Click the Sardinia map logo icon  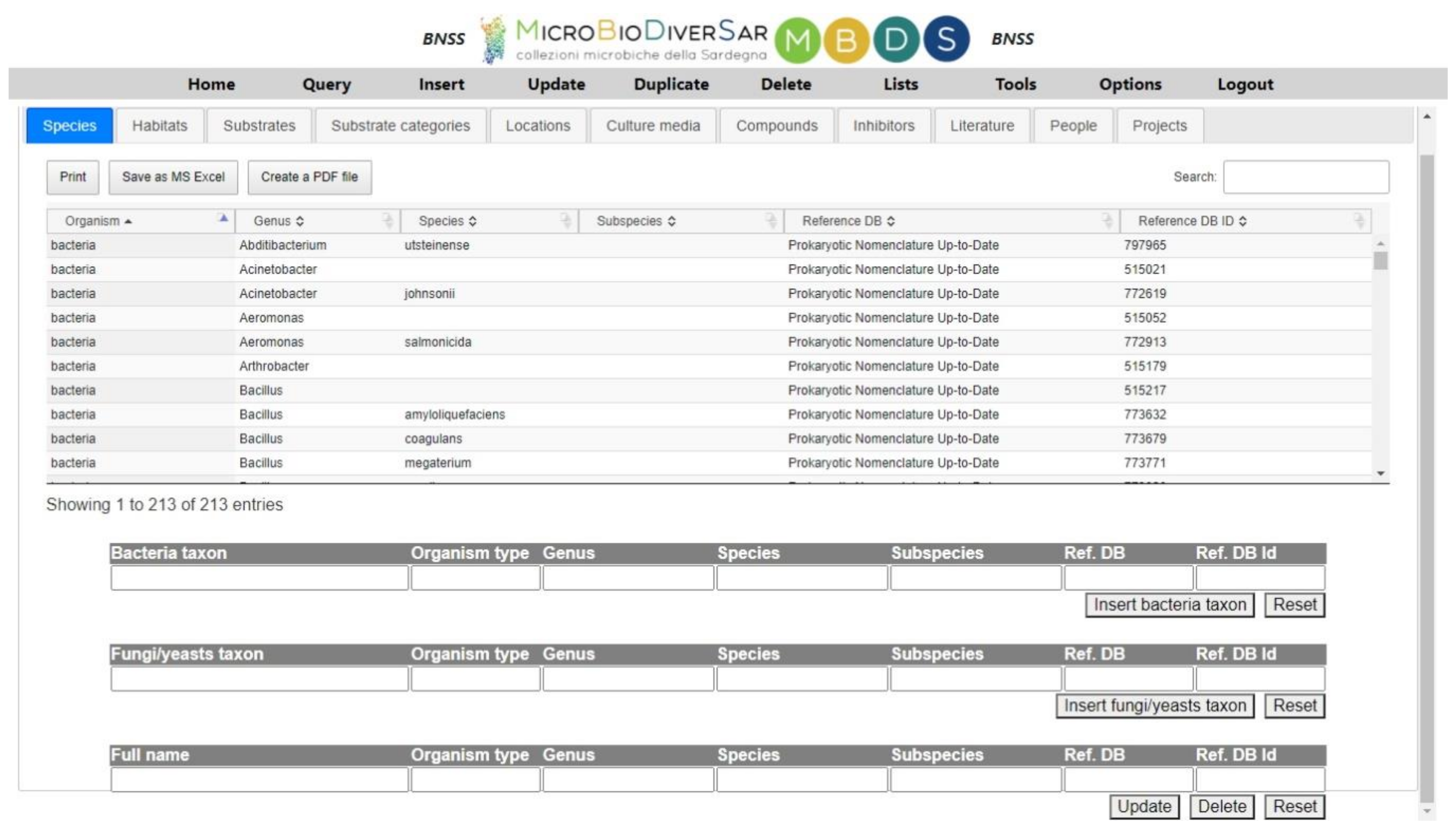tap(493, 40)
